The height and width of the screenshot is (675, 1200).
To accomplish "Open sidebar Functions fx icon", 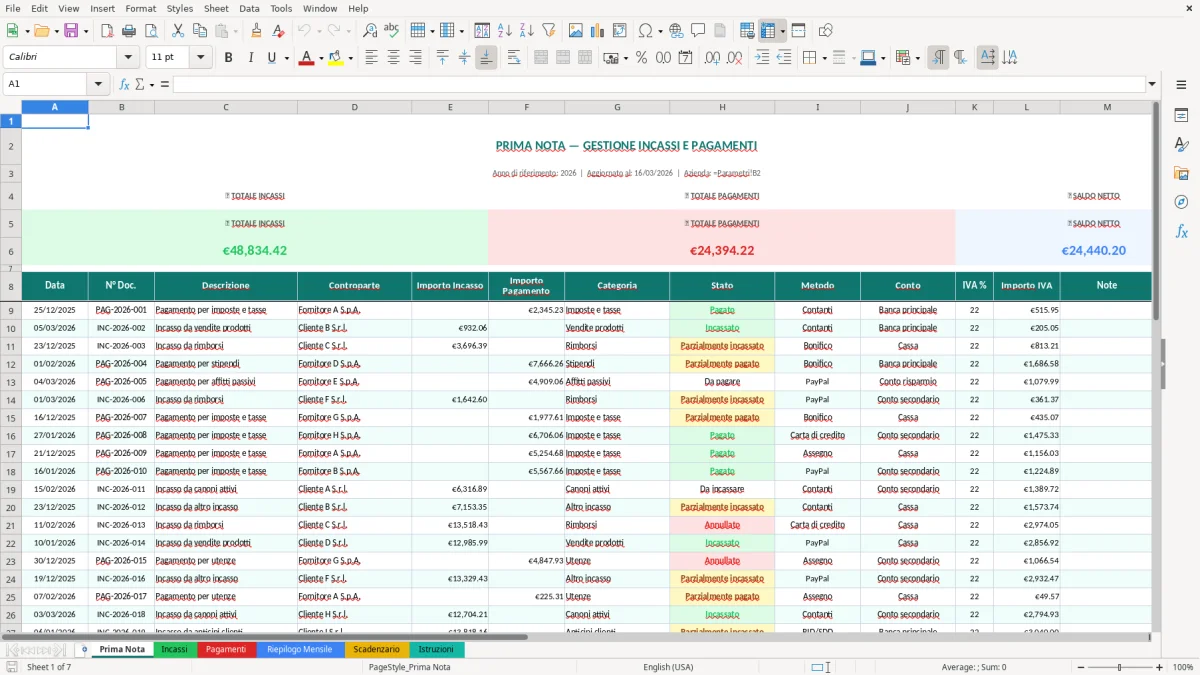I will pos(1181,231).
